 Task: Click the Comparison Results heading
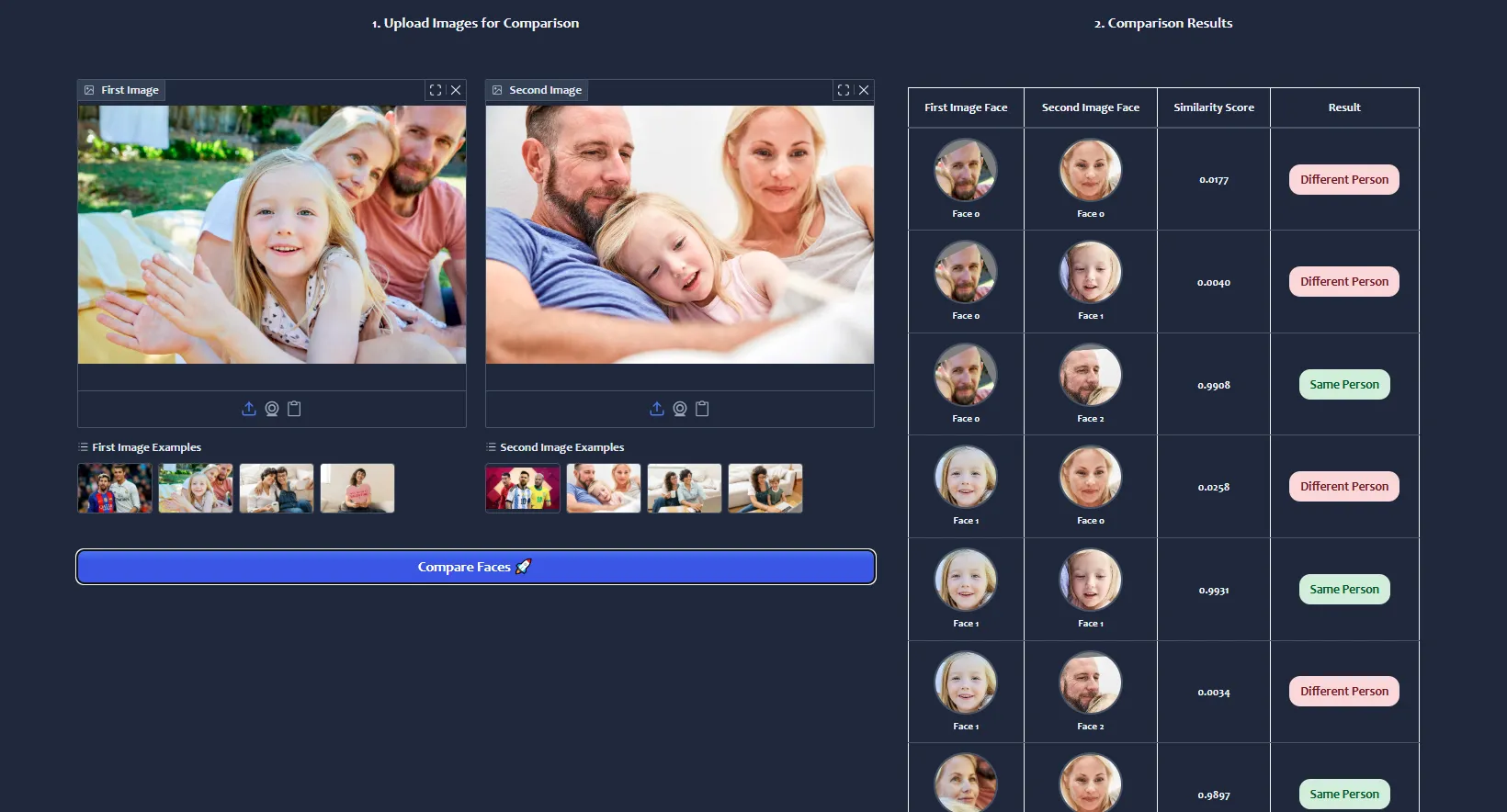tap(1163, 23)
